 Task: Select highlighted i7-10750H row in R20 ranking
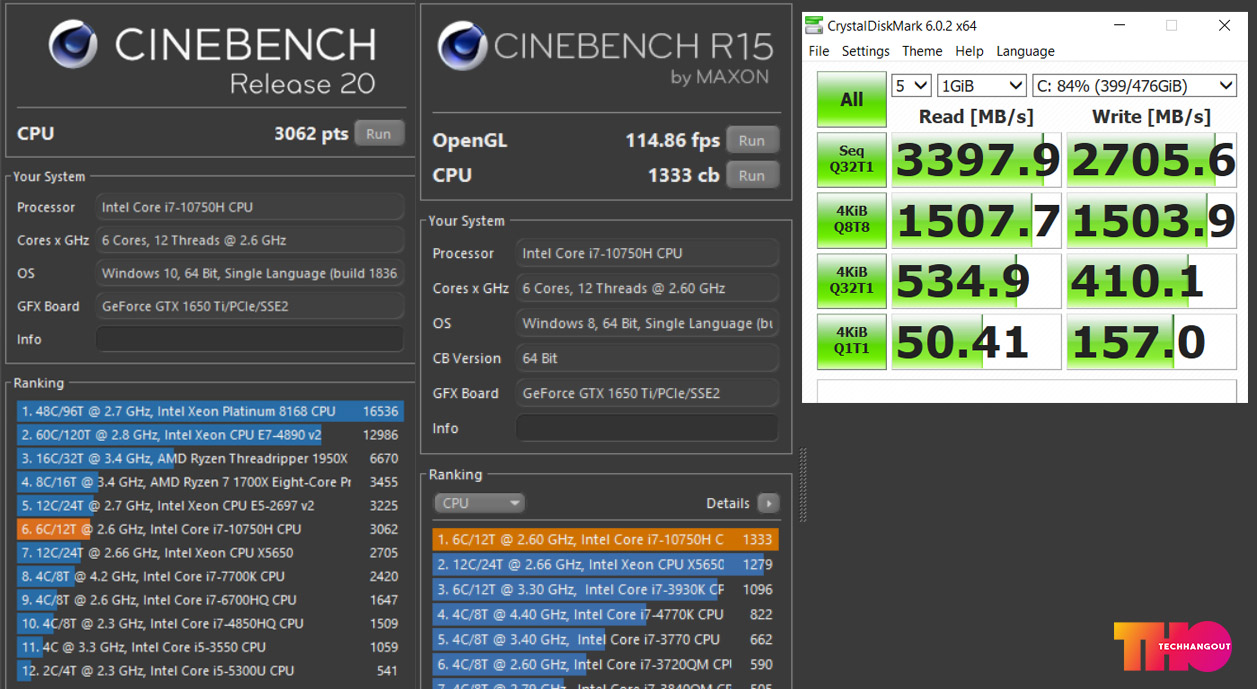point(210,529)
